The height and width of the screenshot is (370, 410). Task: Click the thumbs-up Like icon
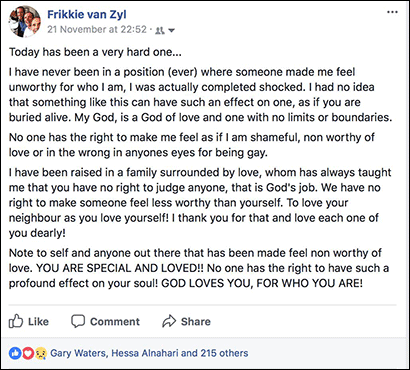click(16, 321)
